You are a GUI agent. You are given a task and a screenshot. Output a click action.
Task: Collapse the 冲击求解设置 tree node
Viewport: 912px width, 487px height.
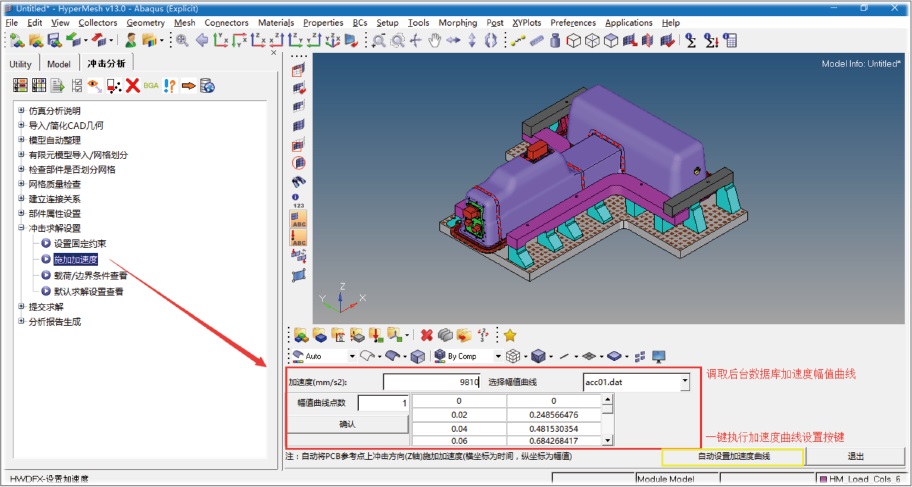pos(21,228)
